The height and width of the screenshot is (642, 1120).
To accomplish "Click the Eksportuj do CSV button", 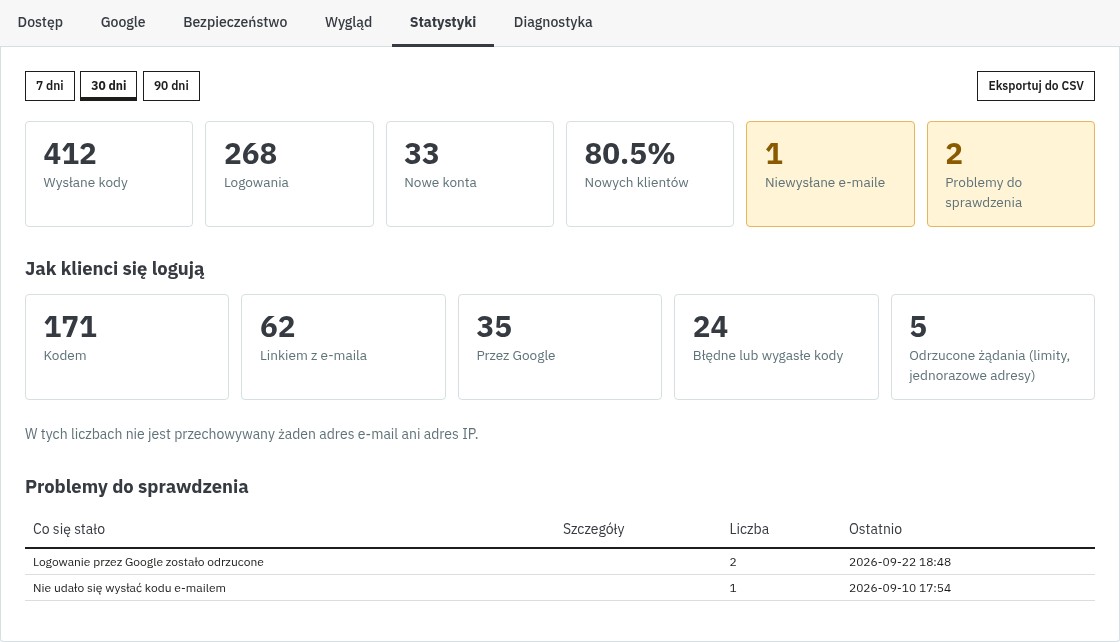I will coord(1036,86).
